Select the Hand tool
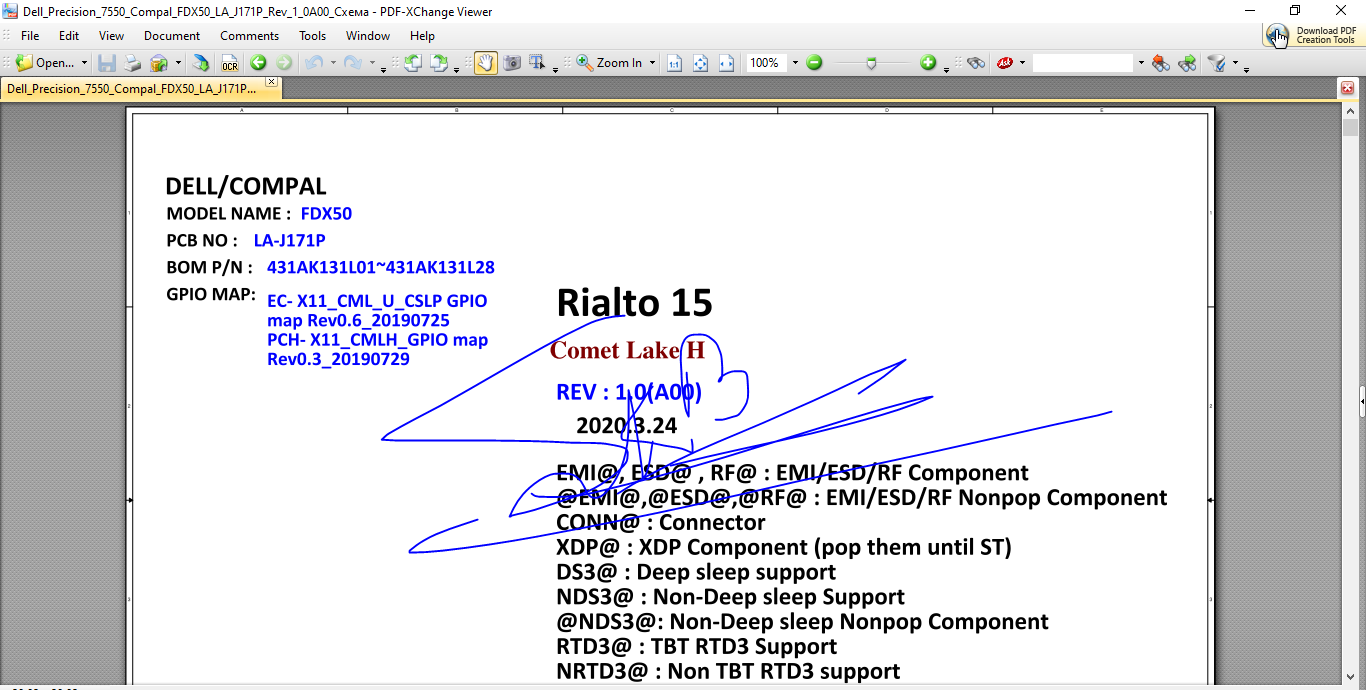This screenshot has width=1366, height=690. (x=485, y=63)
